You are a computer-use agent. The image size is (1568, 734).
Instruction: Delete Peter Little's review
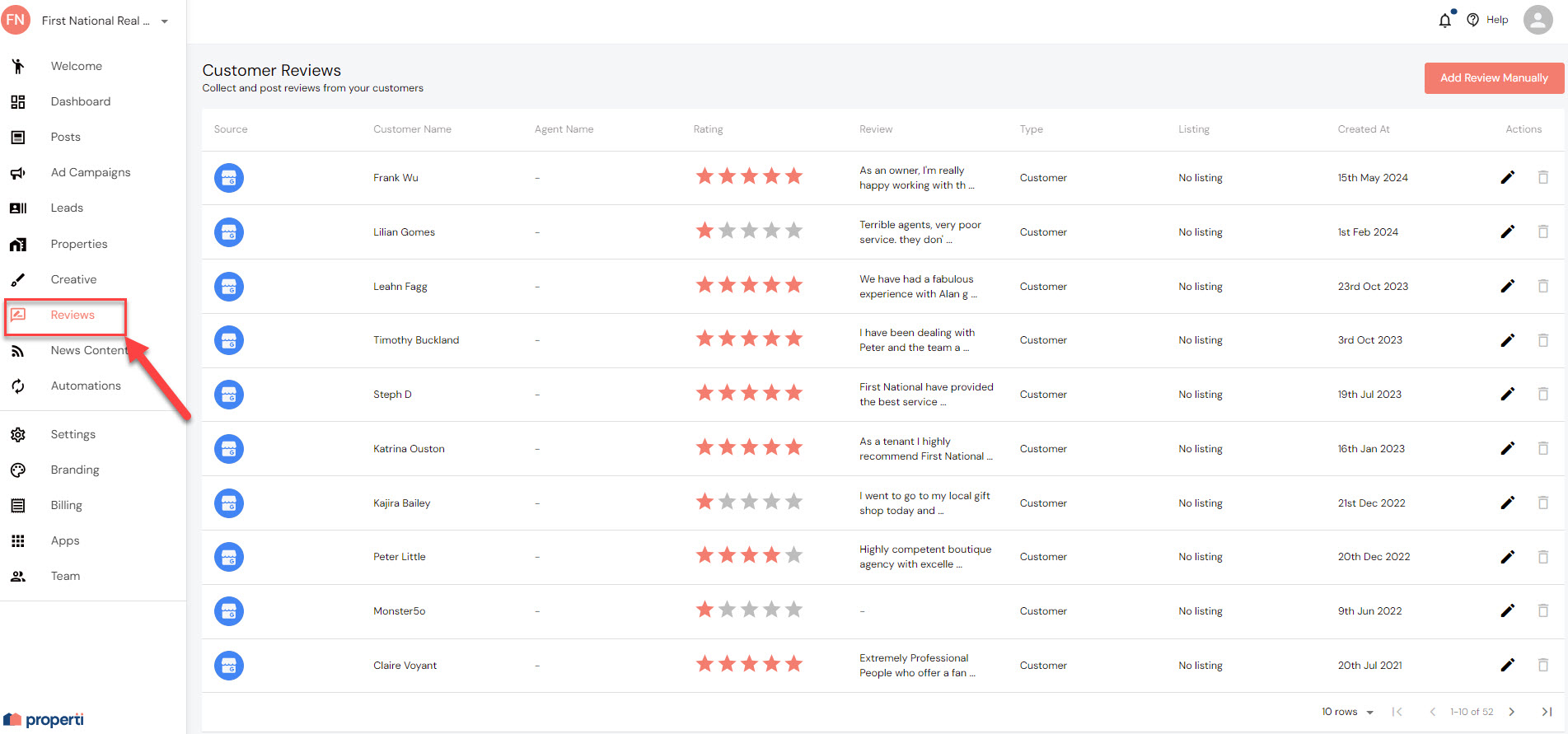point(1542,557)
